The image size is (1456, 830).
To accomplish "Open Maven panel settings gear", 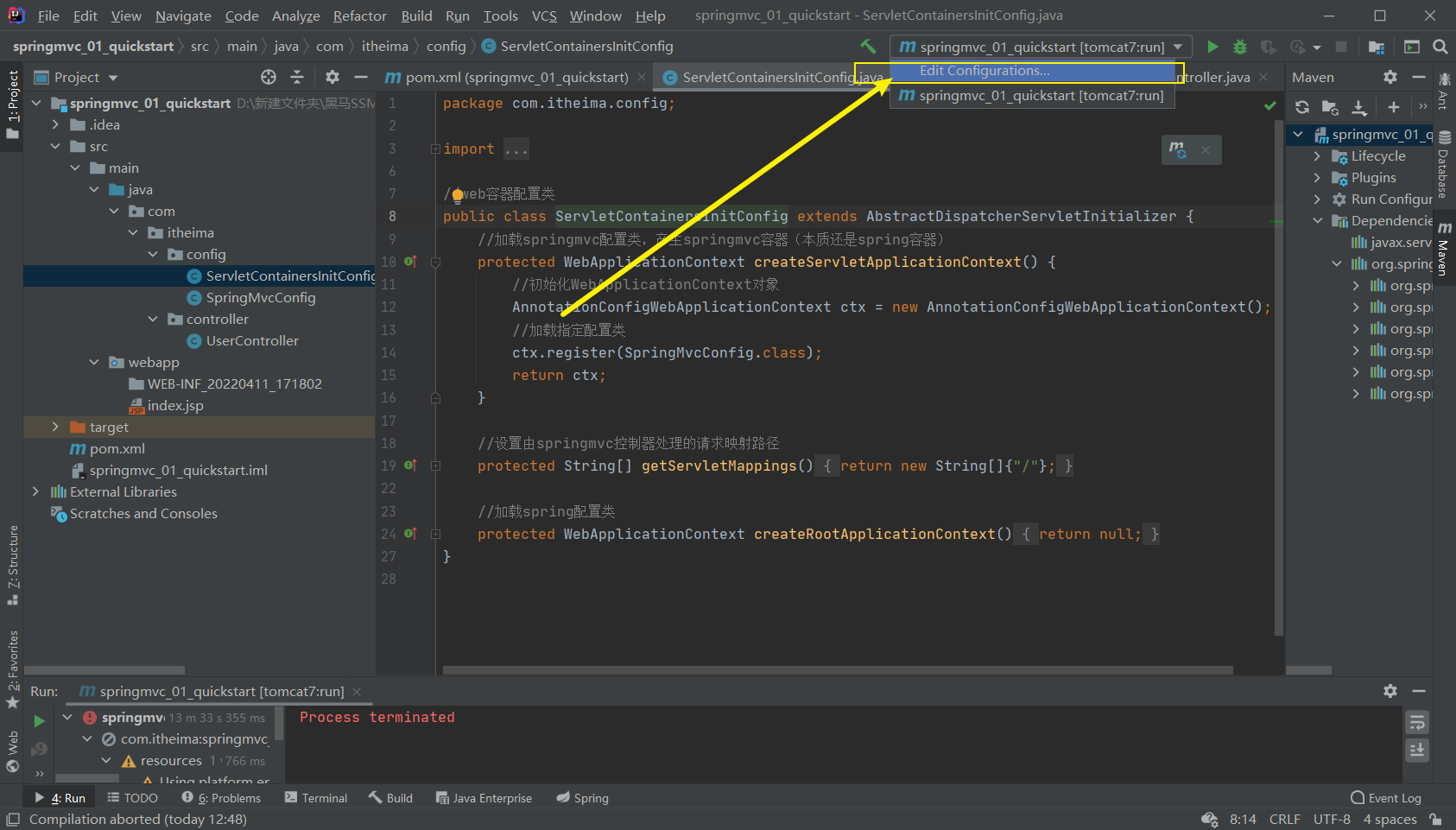I will click(1390, 77).
